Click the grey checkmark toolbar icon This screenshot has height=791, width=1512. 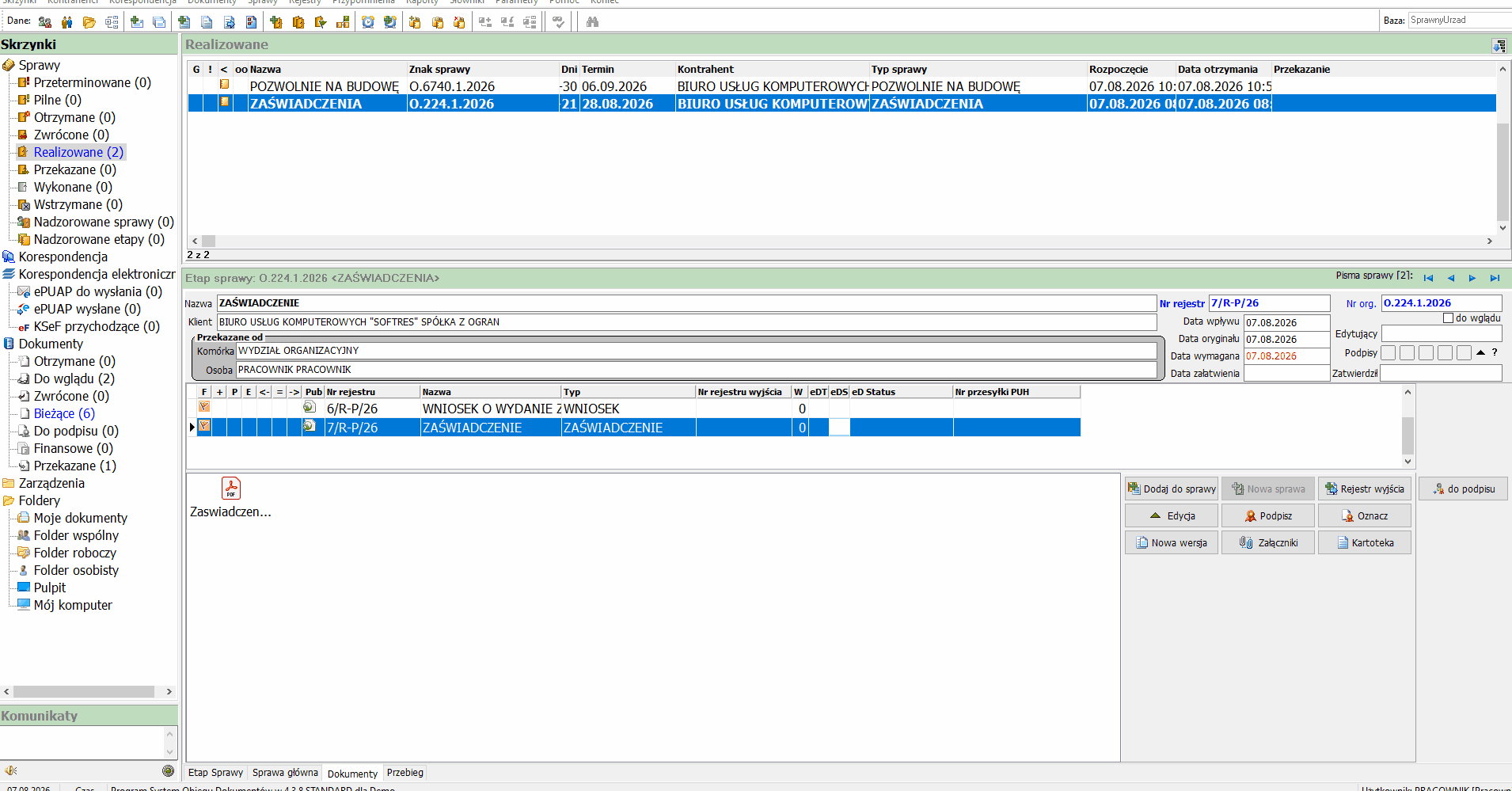[559, 22]
